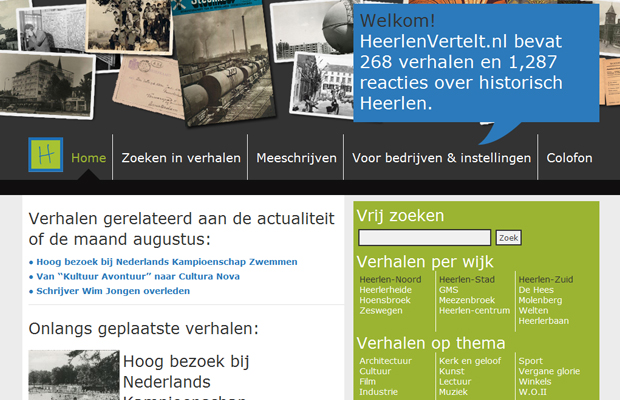Select Zeswegen district
Screen dimensions: 620x400
click(381, 311)
